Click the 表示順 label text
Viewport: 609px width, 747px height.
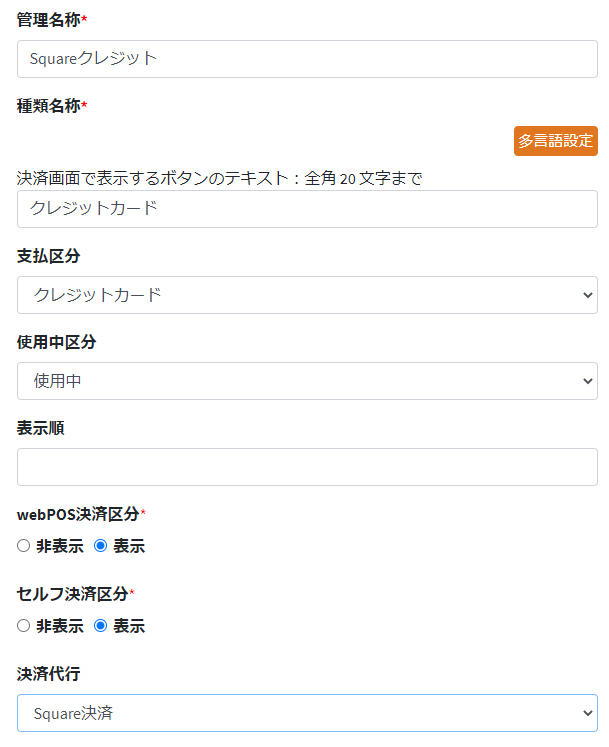point(40,428)
